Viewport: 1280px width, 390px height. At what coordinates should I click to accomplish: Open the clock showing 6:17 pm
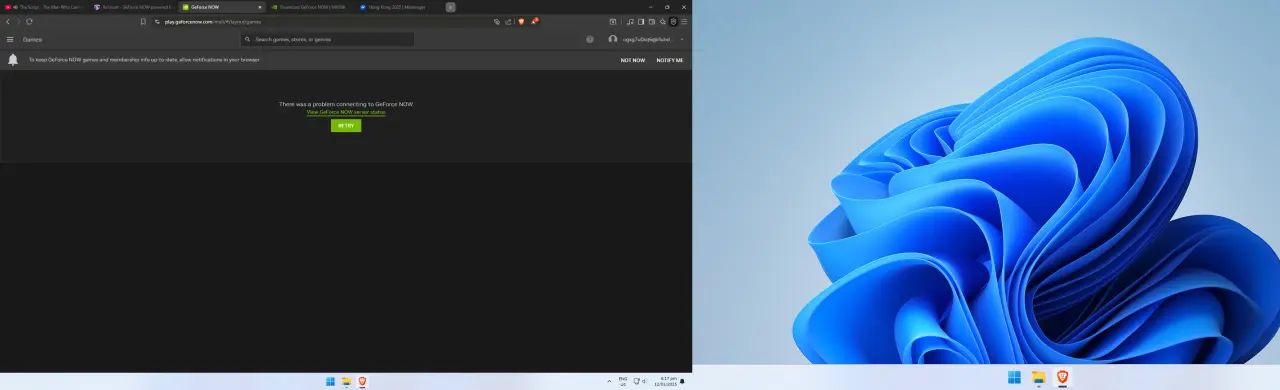click(665, 381)
